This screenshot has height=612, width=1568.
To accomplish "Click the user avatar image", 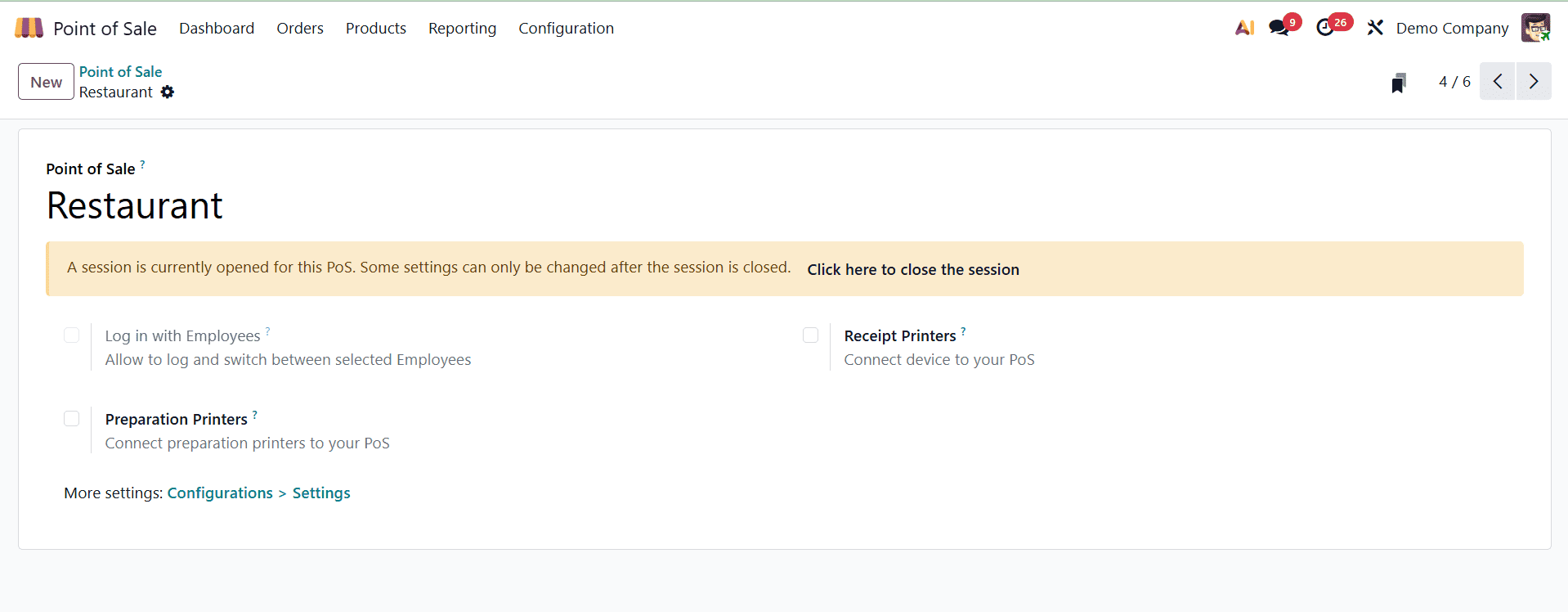I will pos(1536,27).
